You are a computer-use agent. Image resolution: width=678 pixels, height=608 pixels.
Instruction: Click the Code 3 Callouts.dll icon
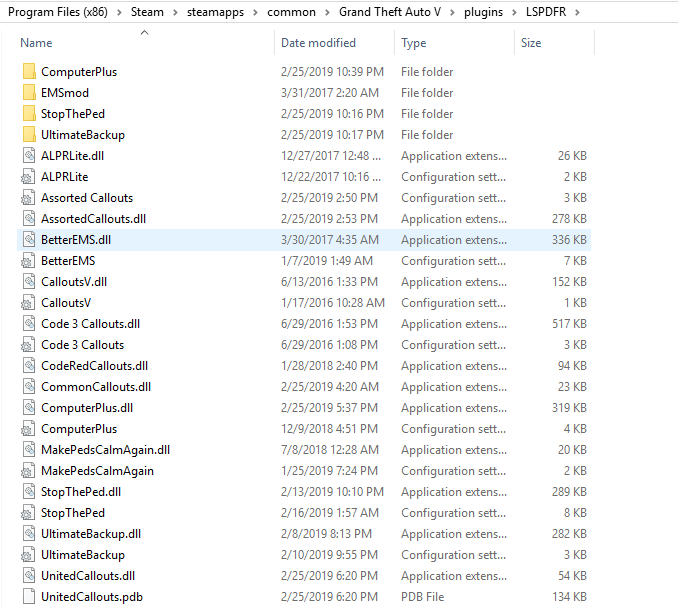pyautogui.click(x=29, y=324)
